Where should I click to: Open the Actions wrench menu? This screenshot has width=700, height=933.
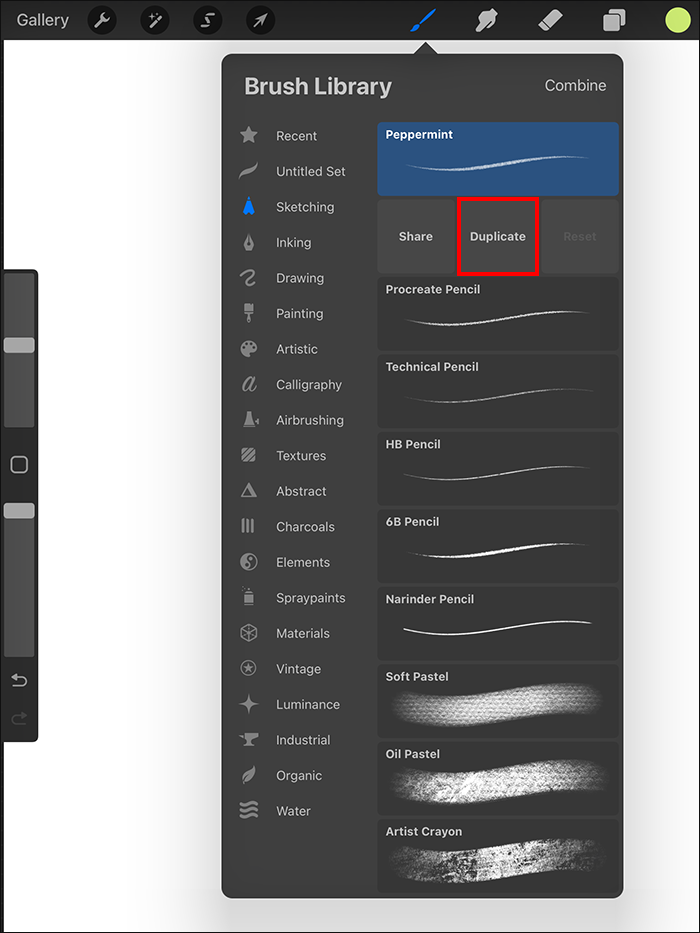102,21
